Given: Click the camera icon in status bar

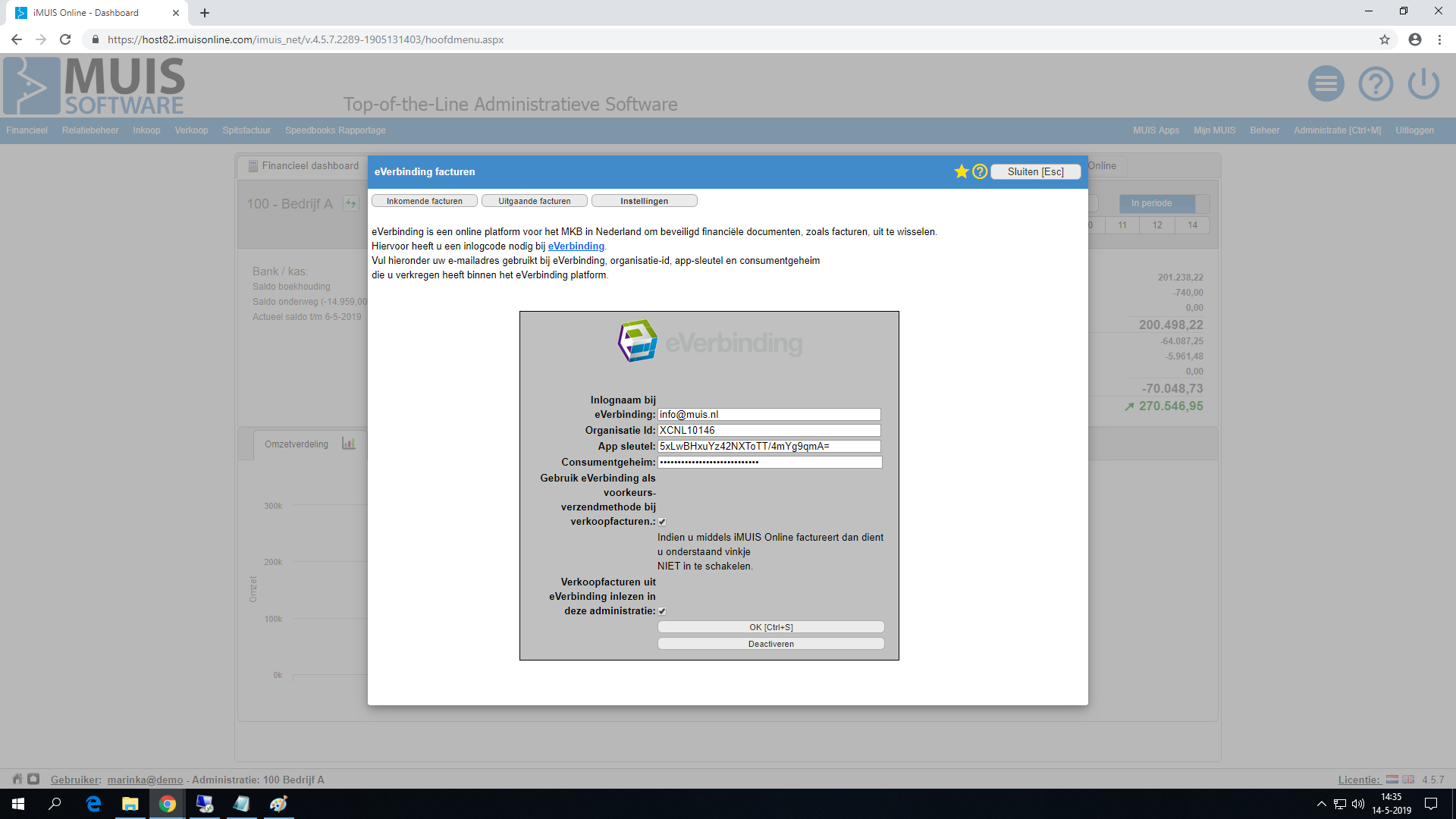Looking at the screenshot, I should point(33,779).
